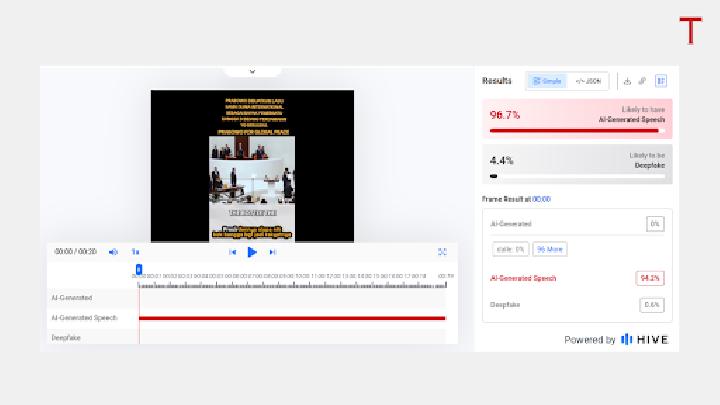This screenshot has width=720, height=405.
Task: Mute the video volume
Action: click(113, 252)
